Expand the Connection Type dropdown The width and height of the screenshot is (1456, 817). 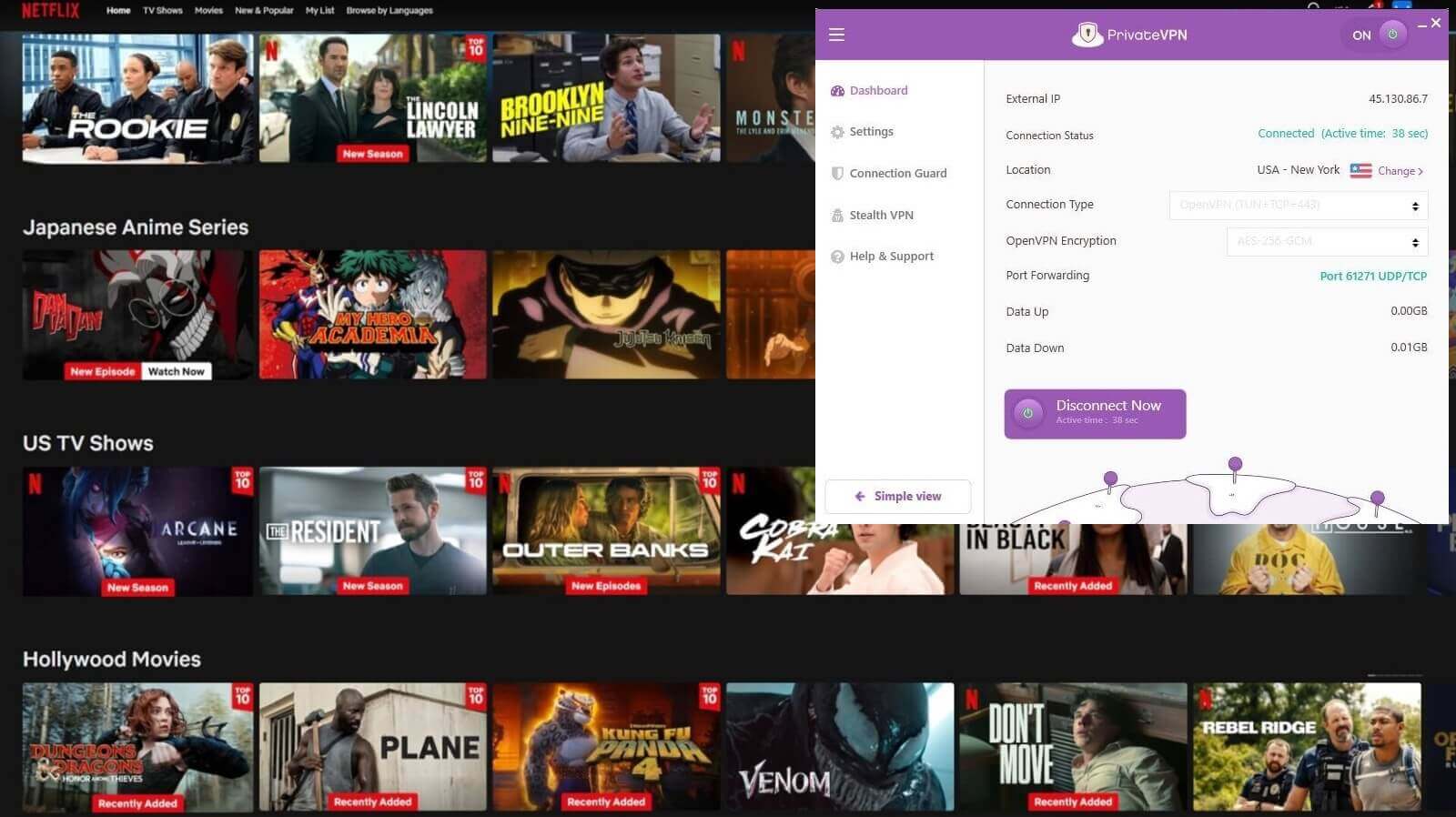[x=1298, y=205]
